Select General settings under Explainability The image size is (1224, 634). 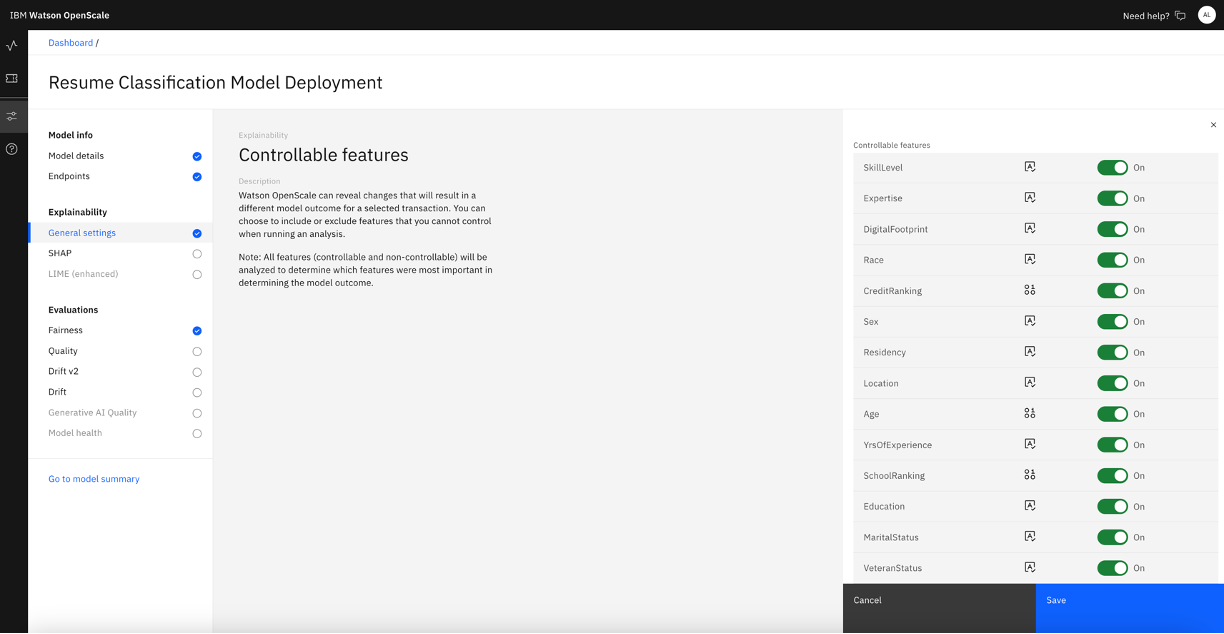pyautogui.click(x=82, y=233)
